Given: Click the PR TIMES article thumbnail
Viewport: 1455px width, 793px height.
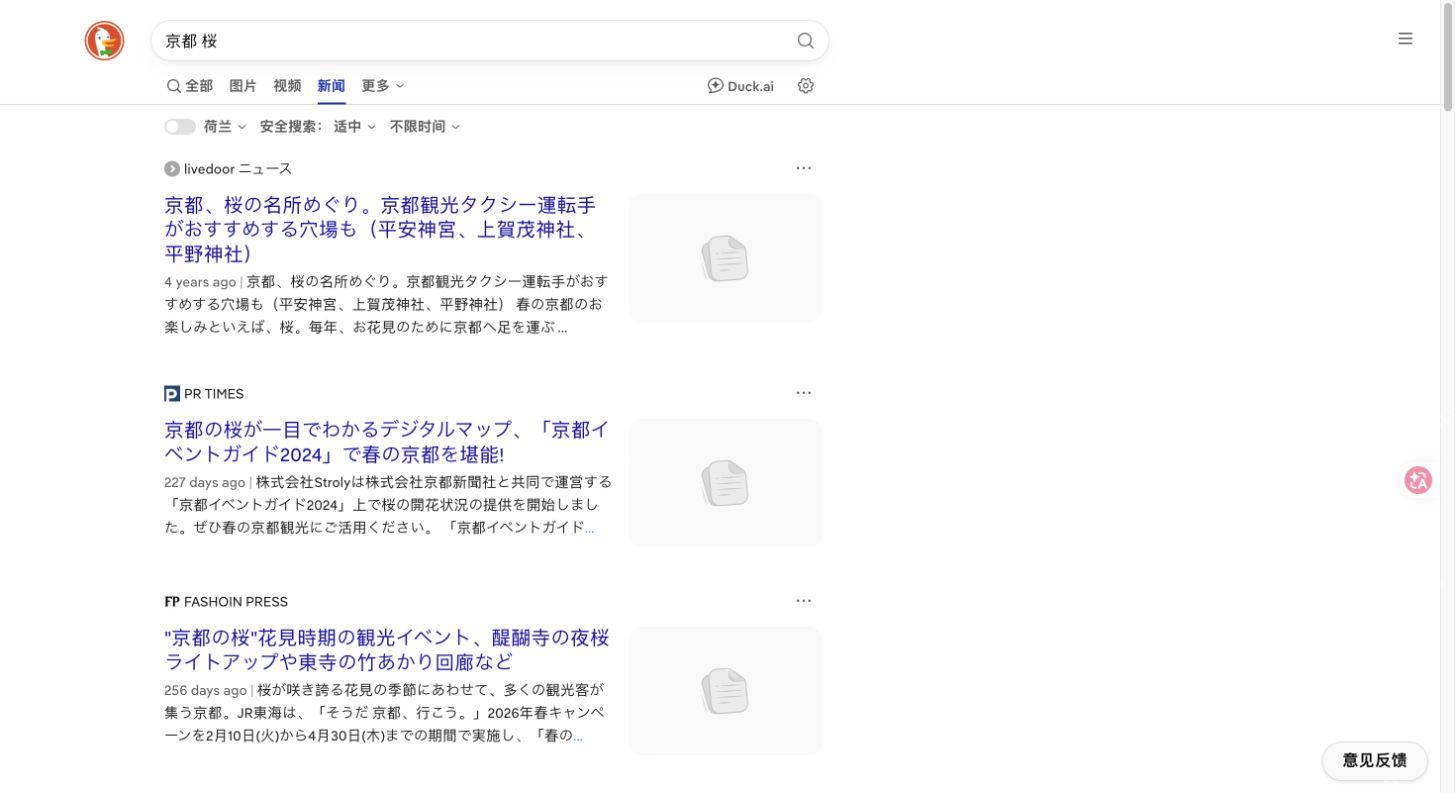Looking at the screenshot, I should 725,483.
